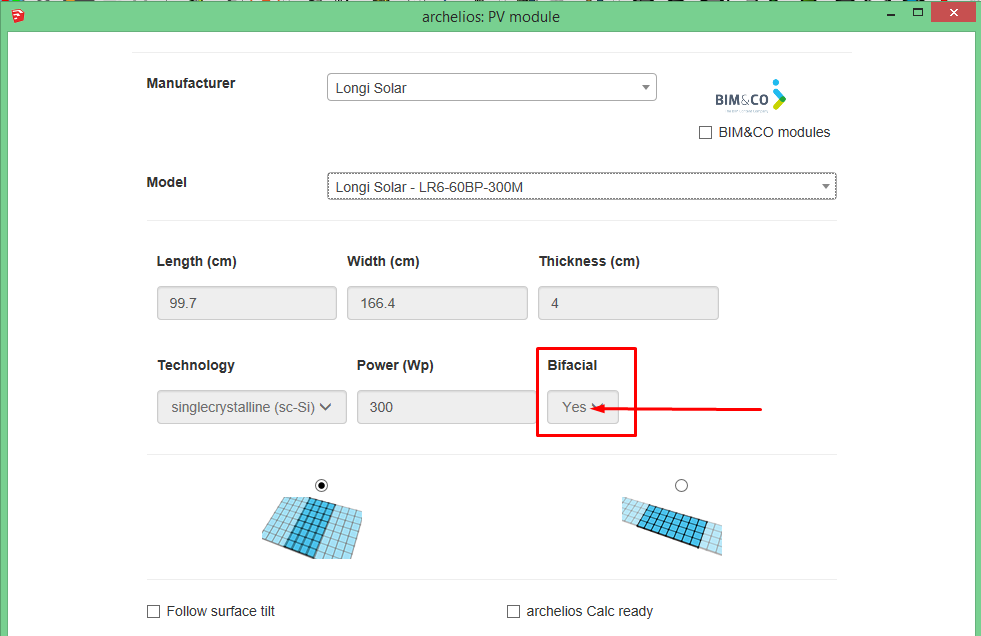Open the Technology singlecrystalline dropdown
This screenshot has height=636, width=981.
252,407
